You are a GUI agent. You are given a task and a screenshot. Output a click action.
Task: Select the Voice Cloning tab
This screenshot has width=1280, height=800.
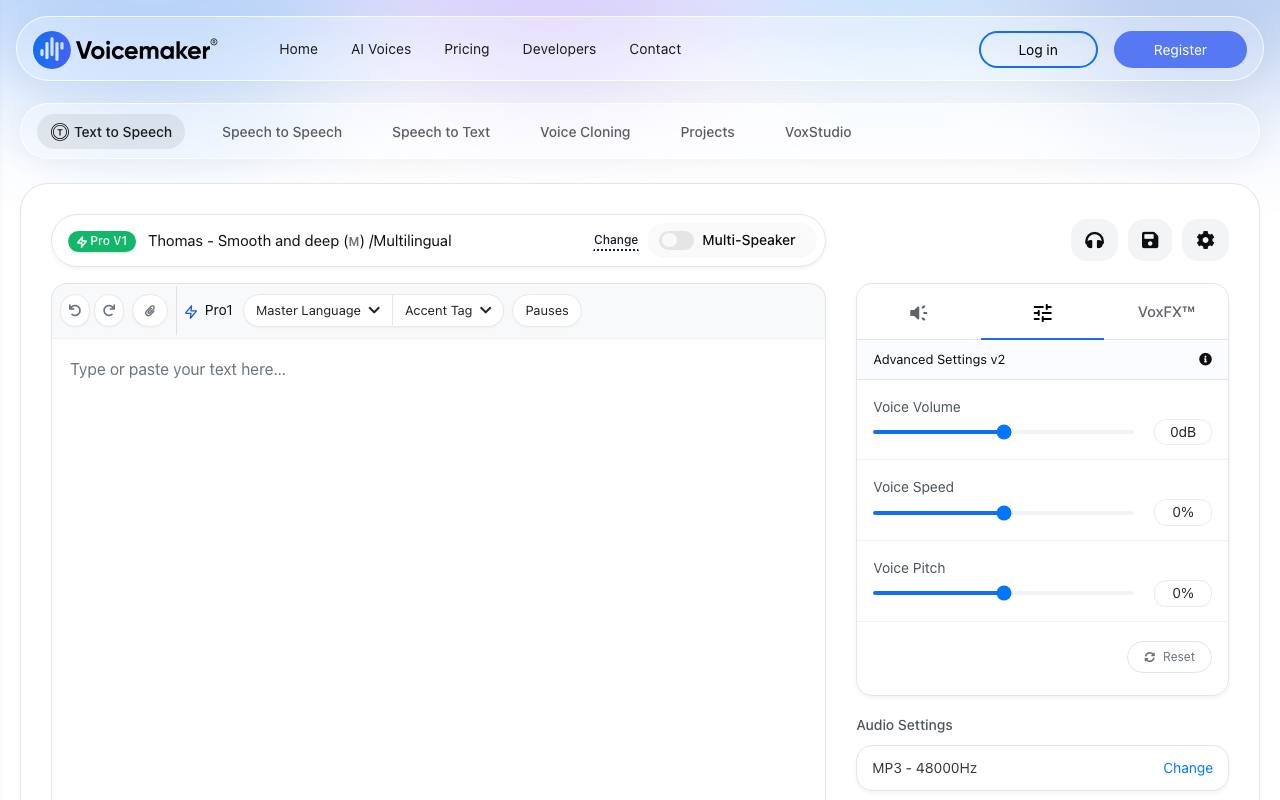pos(585,132)
